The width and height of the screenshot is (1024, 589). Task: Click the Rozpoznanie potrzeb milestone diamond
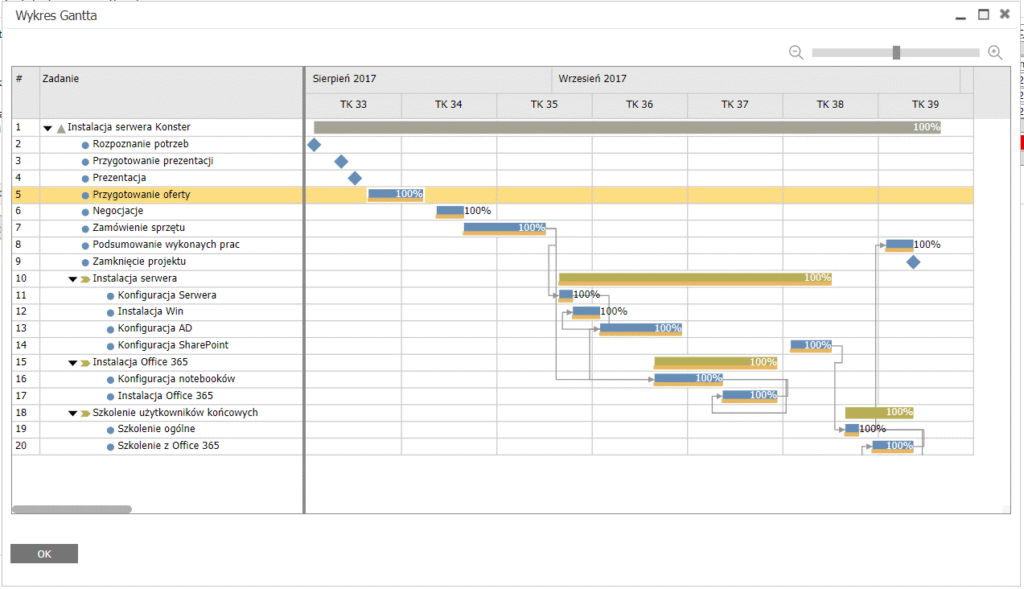pos(314,145)
